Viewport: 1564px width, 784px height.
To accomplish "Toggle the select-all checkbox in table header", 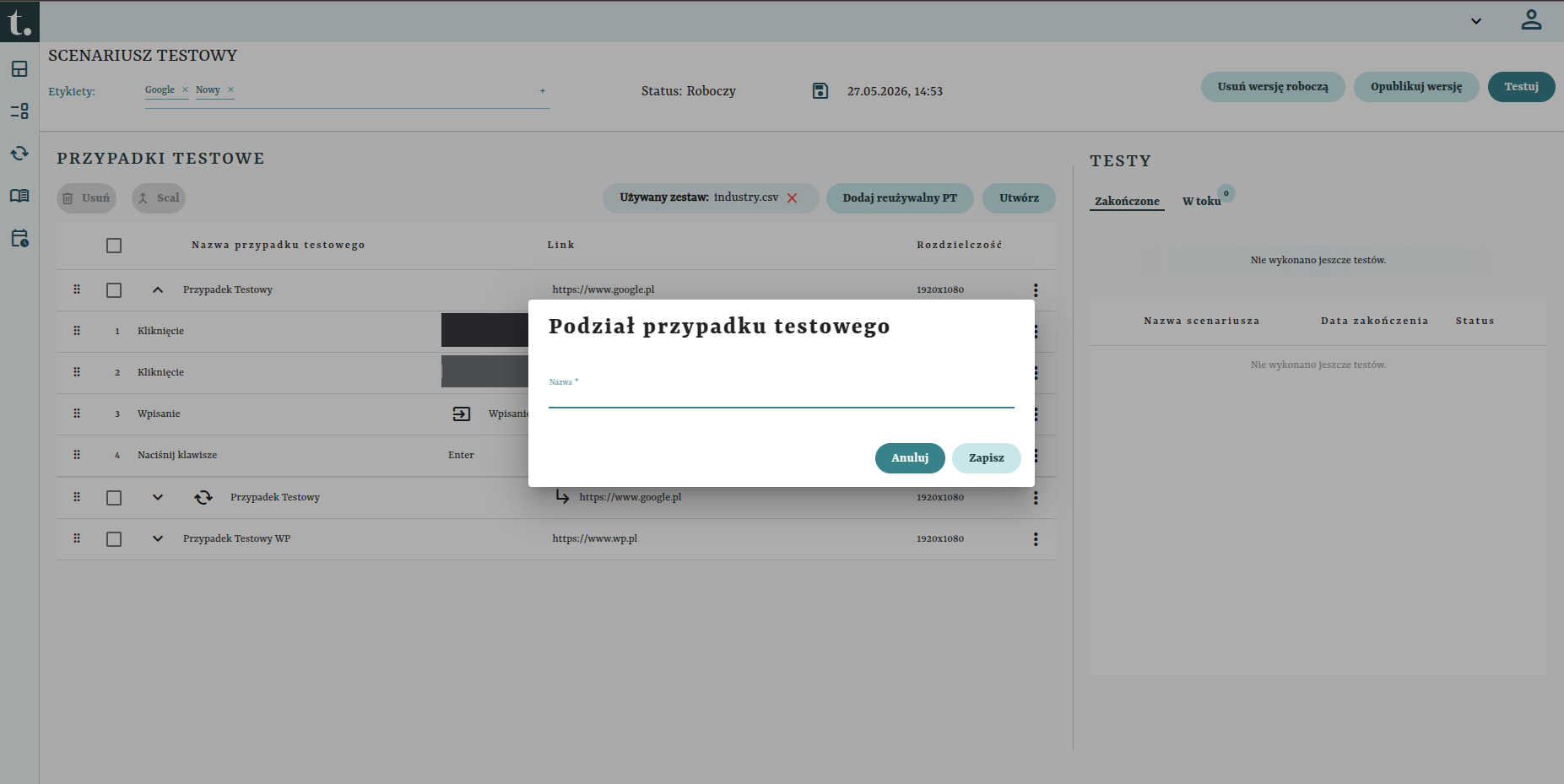I will point(114,246).
